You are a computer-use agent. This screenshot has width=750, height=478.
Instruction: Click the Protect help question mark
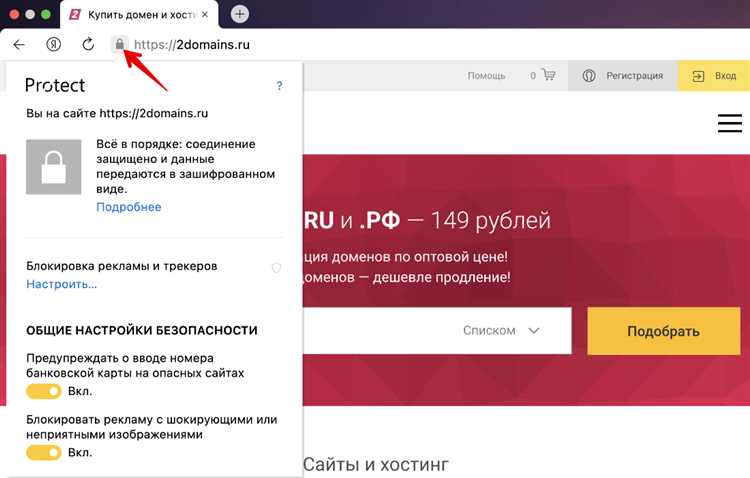[x=280, y=87]
